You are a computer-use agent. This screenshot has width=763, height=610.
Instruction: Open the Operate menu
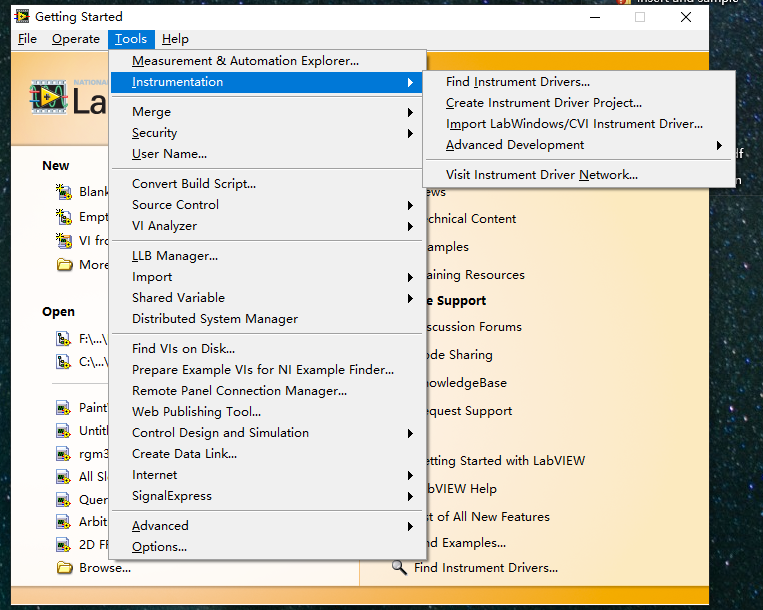pyautogui.click(x=75, y=39)
